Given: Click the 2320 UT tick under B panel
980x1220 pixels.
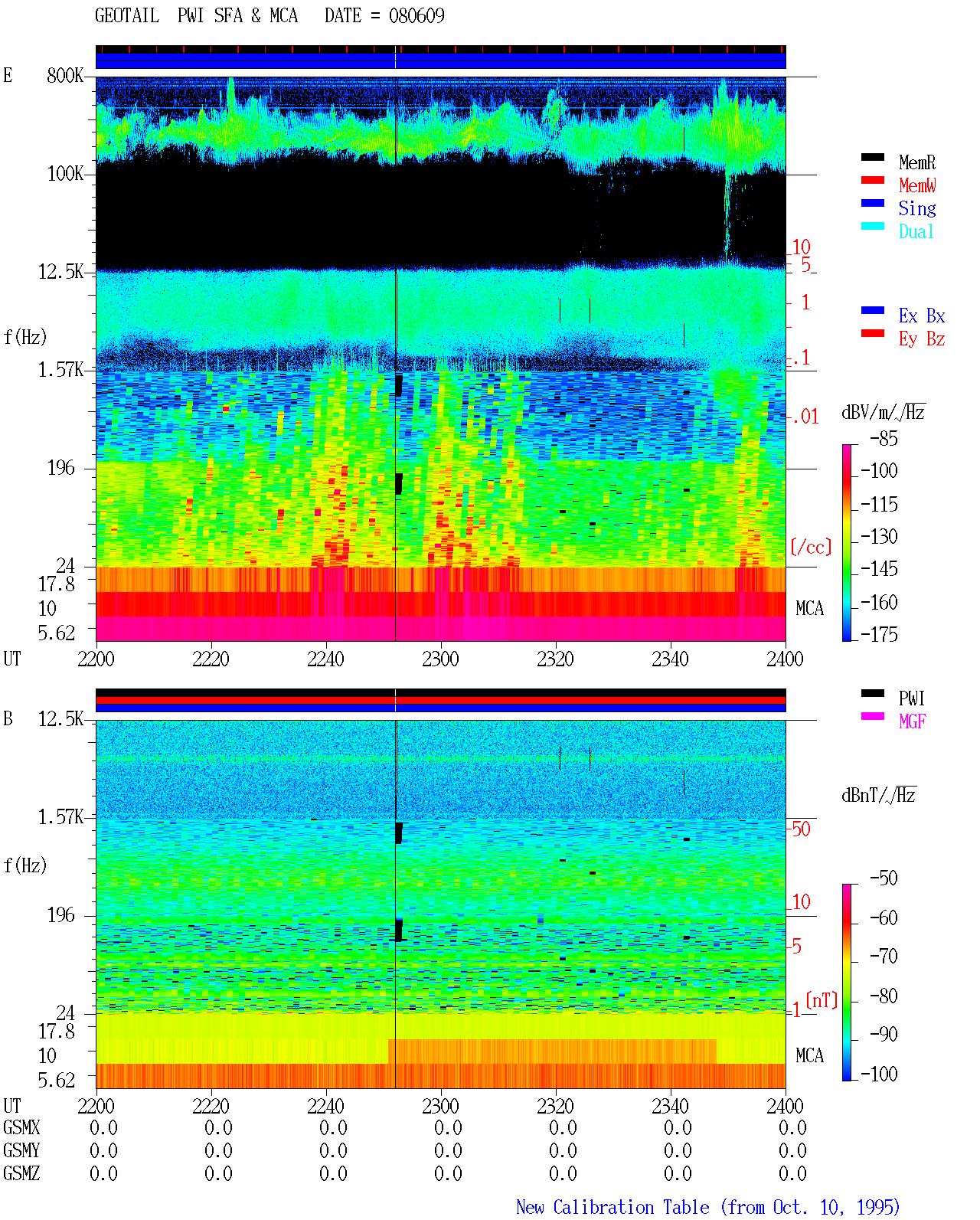Looking at the screenshot, I should [x=555, y=1107].
